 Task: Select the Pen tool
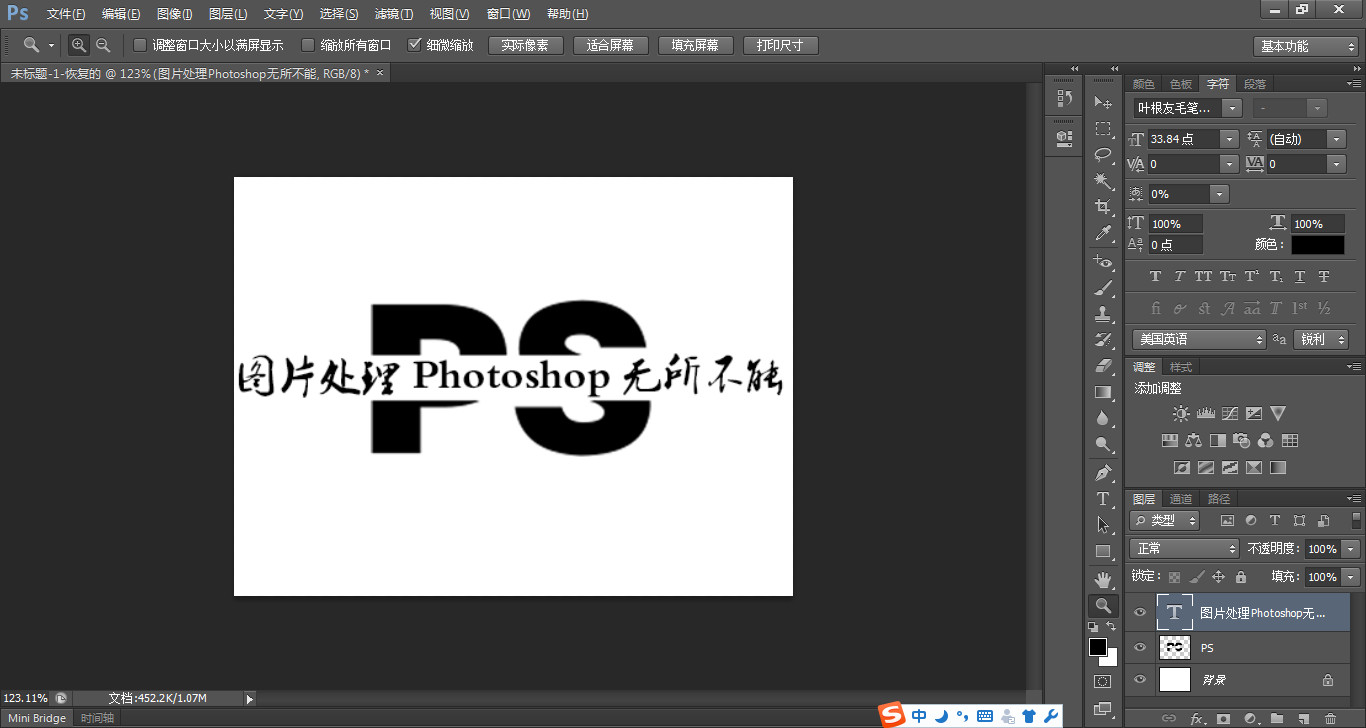pyautogui.click(x=1103, y=472)
